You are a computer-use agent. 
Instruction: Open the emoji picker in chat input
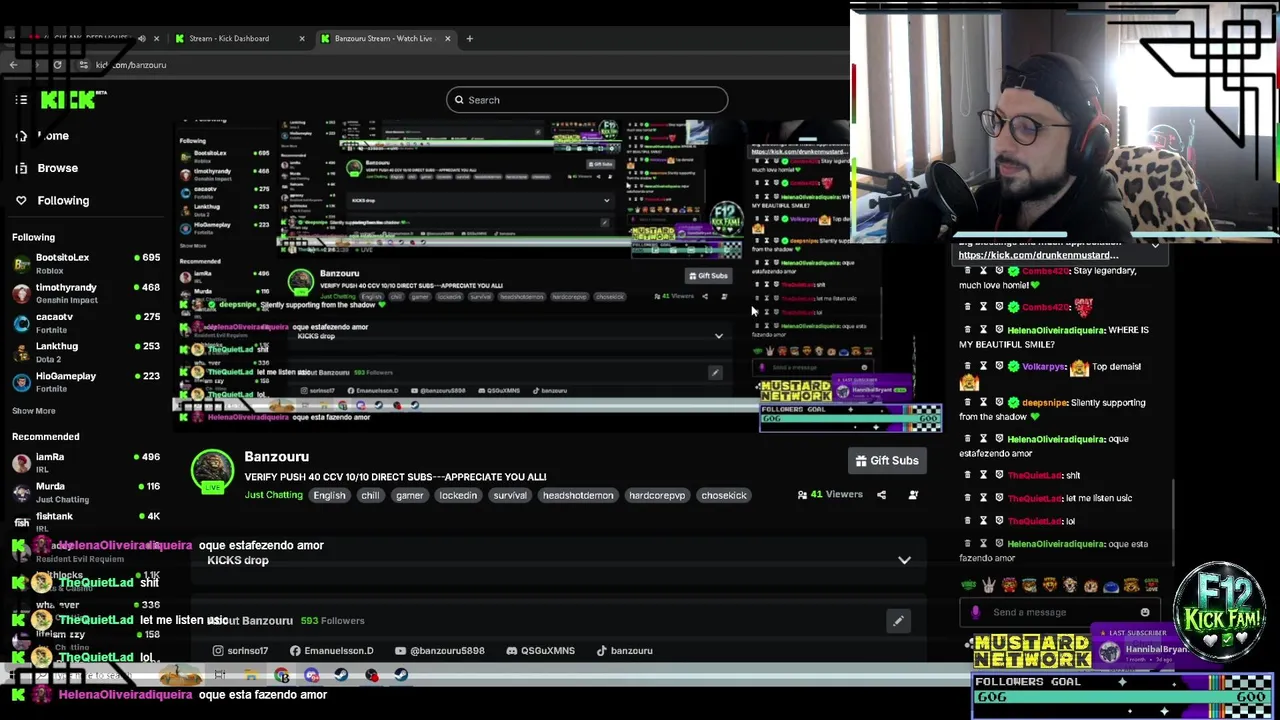[1145, 612]
